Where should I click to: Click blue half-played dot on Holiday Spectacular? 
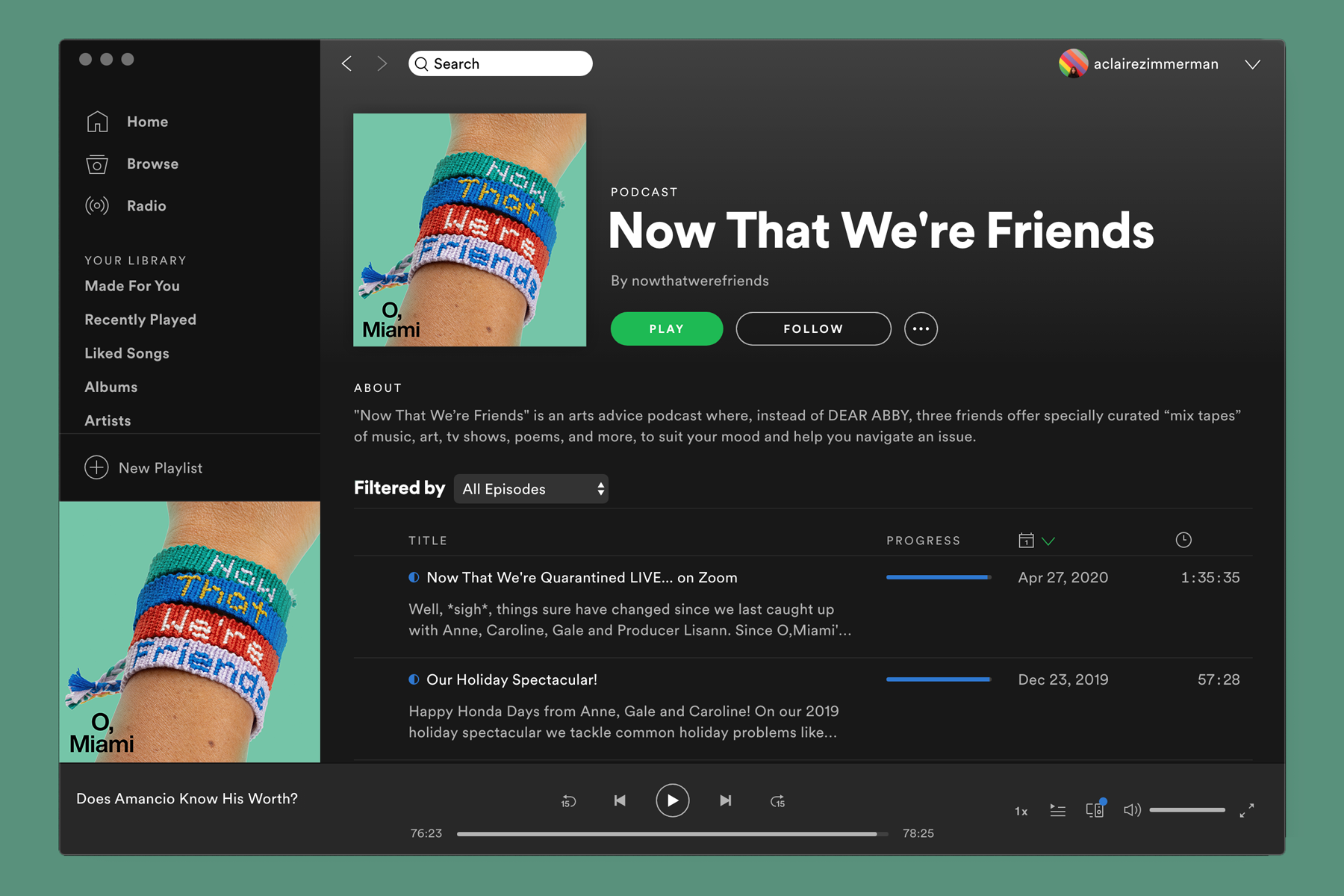pos(414,679)
